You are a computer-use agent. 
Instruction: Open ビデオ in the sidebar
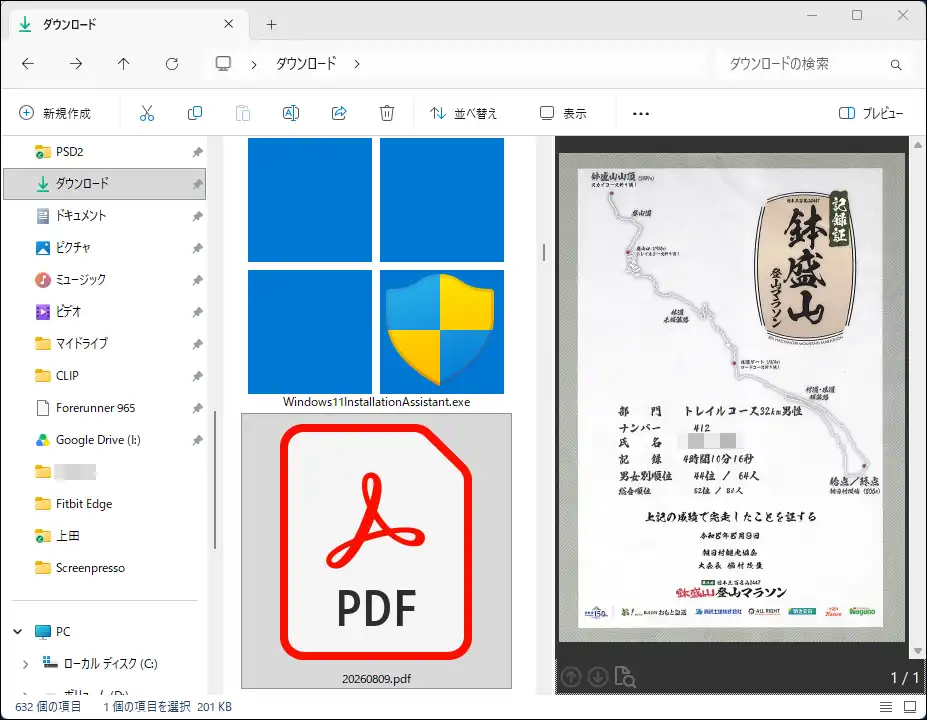pyautogui.click(x=104, y=312)
